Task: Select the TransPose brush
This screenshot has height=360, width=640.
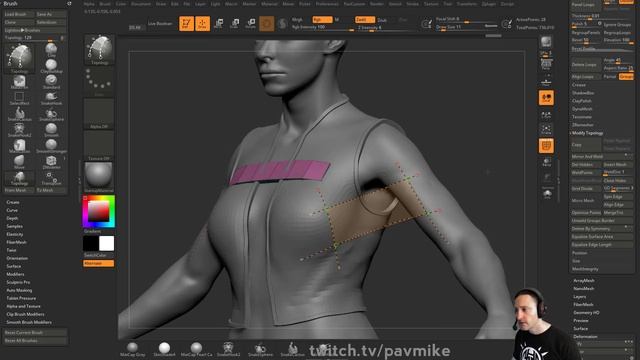Action: (x=51, y=178)
